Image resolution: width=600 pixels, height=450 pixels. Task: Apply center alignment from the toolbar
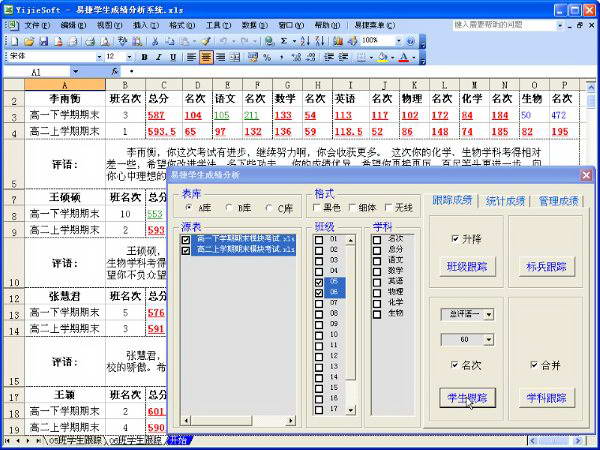point(206,57)
